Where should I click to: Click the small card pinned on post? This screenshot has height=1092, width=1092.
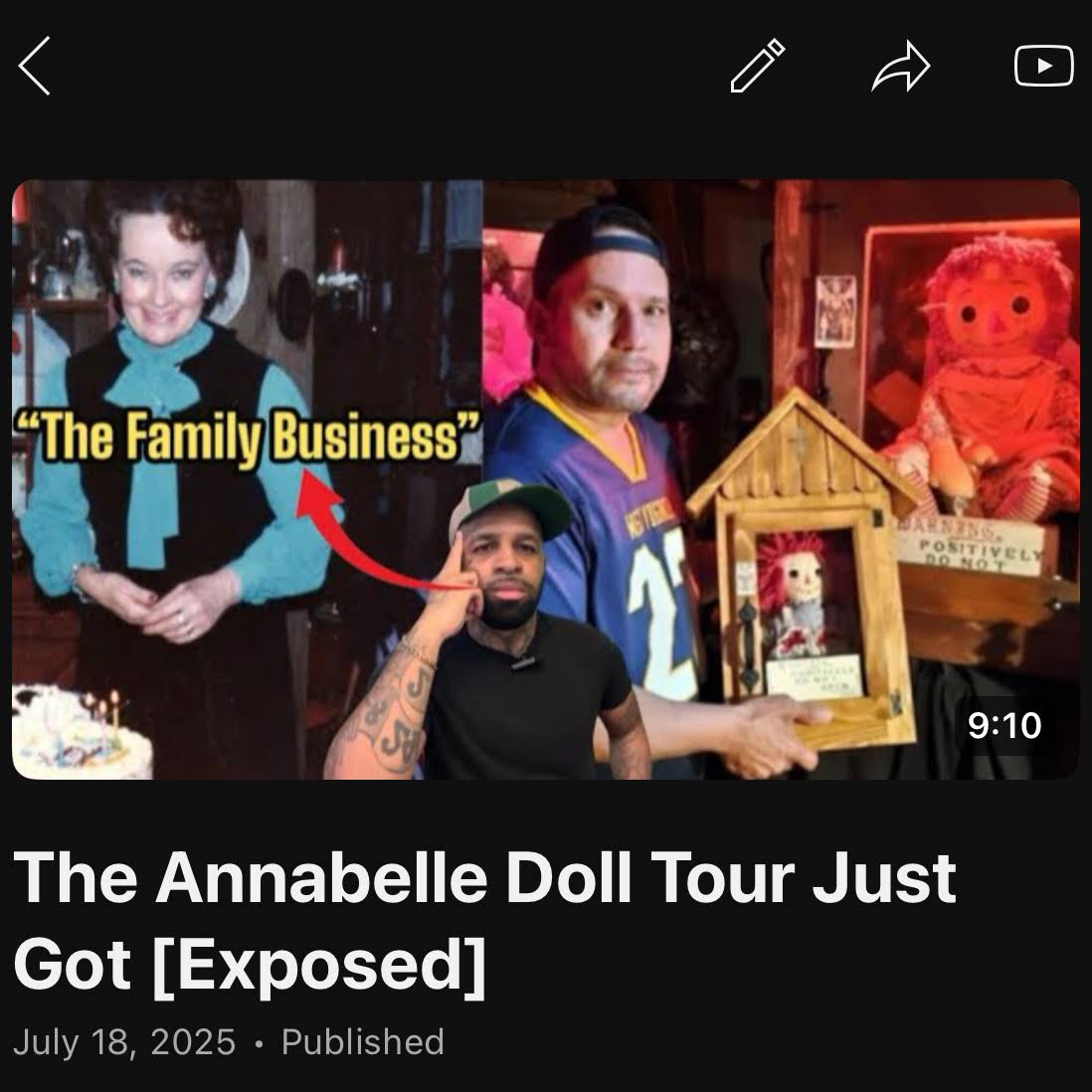click(x=835, y=310)
